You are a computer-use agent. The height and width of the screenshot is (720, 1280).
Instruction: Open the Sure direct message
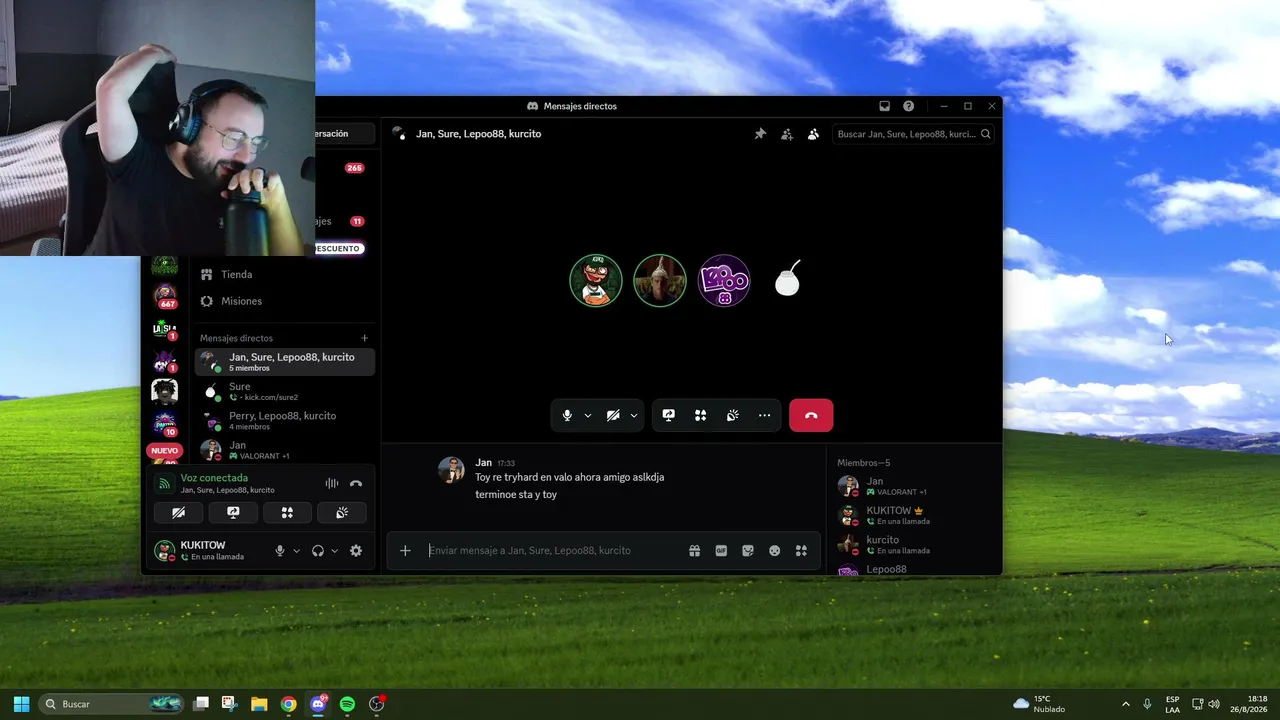(x=285, y=391)
